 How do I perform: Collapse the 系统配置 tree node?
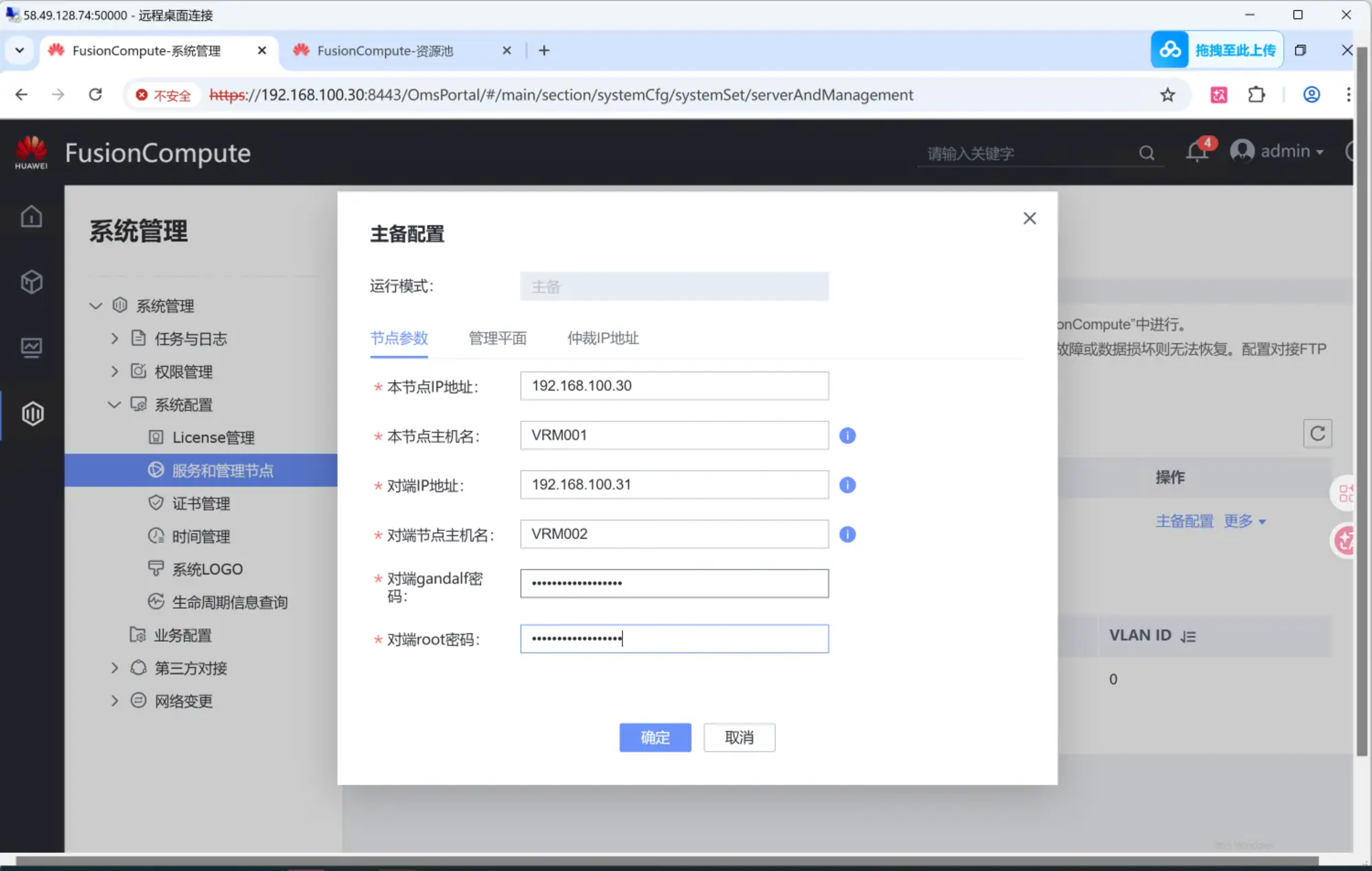114,405
